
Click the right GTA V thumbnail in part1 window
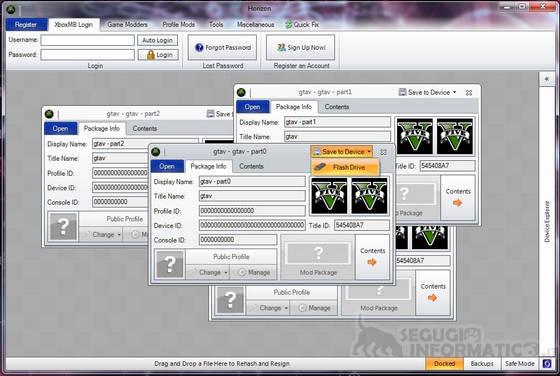(x=455, y=136)
